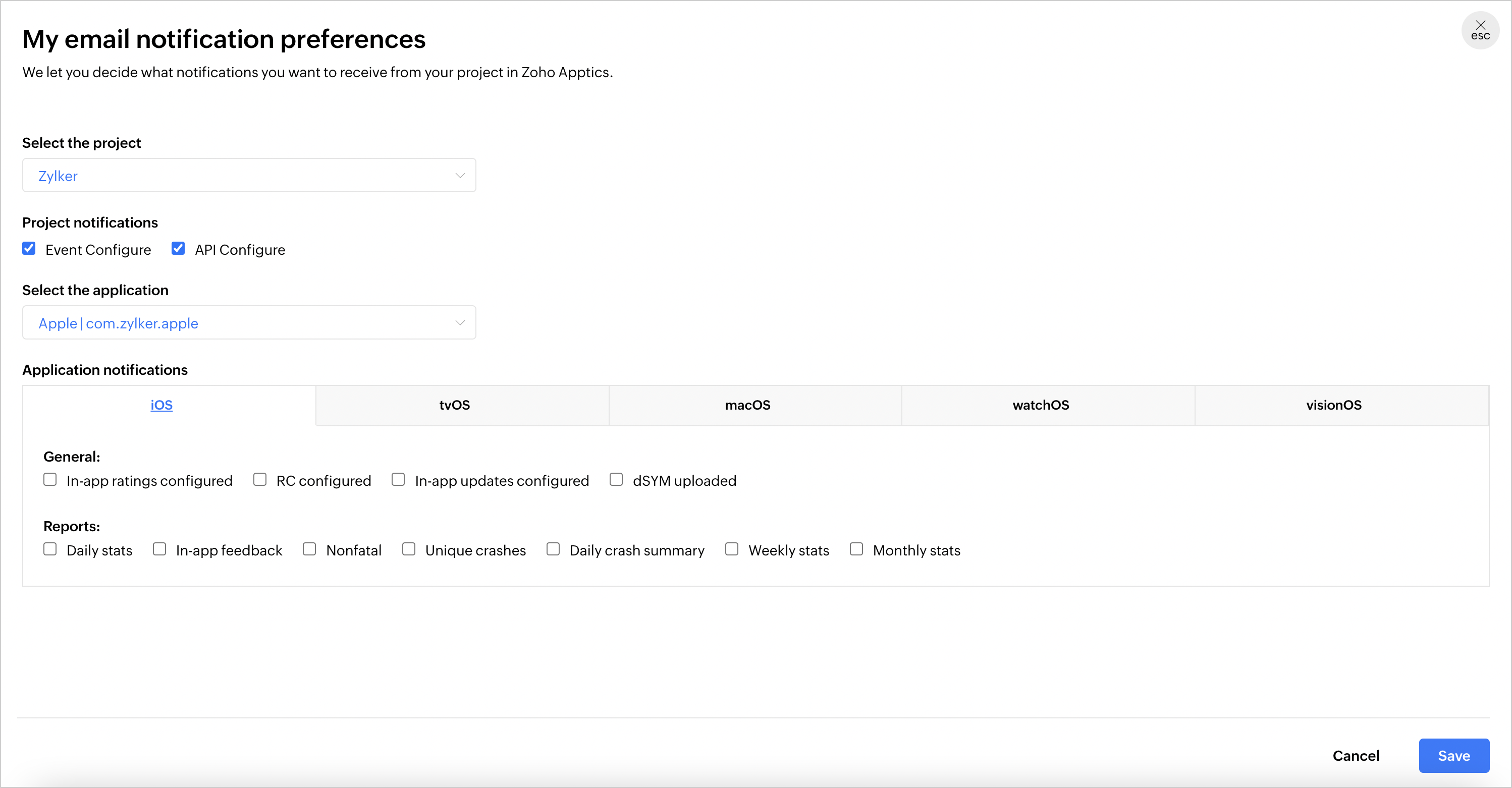Check the RC configured option
The height and width of the screenshot is (788, 1512).
[x=260, y=480]
